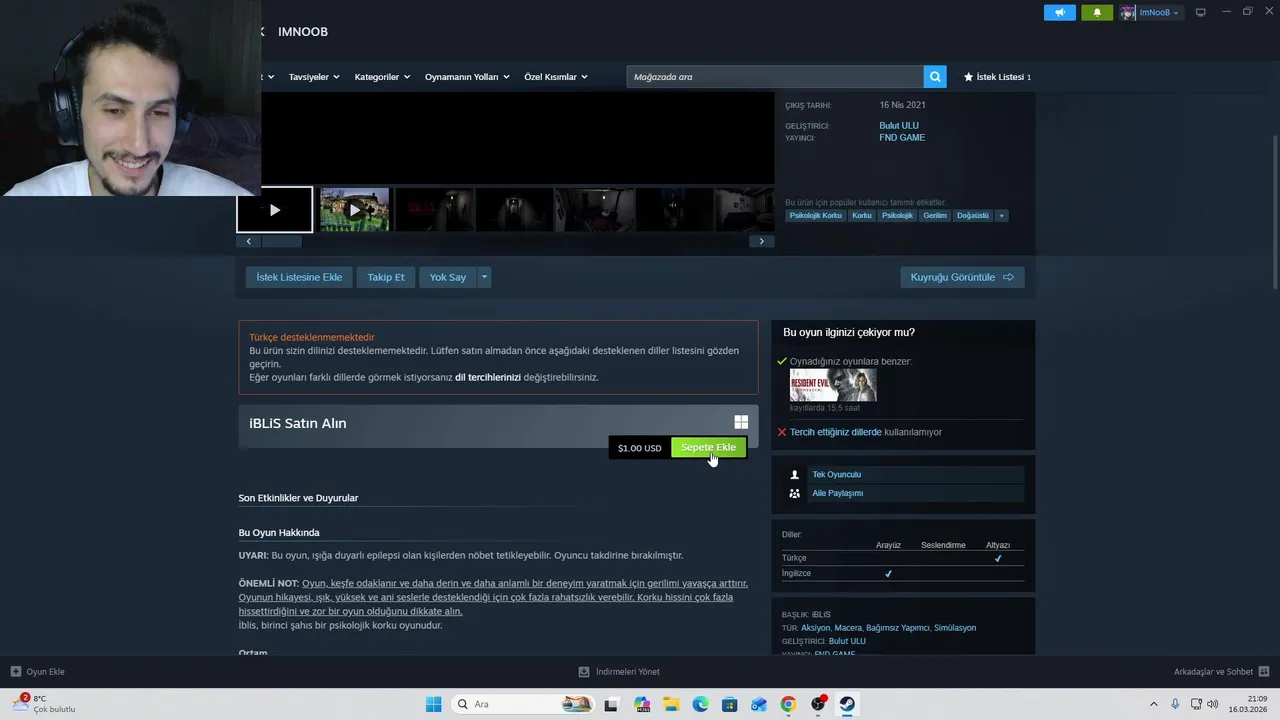Screen dimensions: 1280x720
Task: Expand more tags with plus button
Action: tap(1001, 216)
